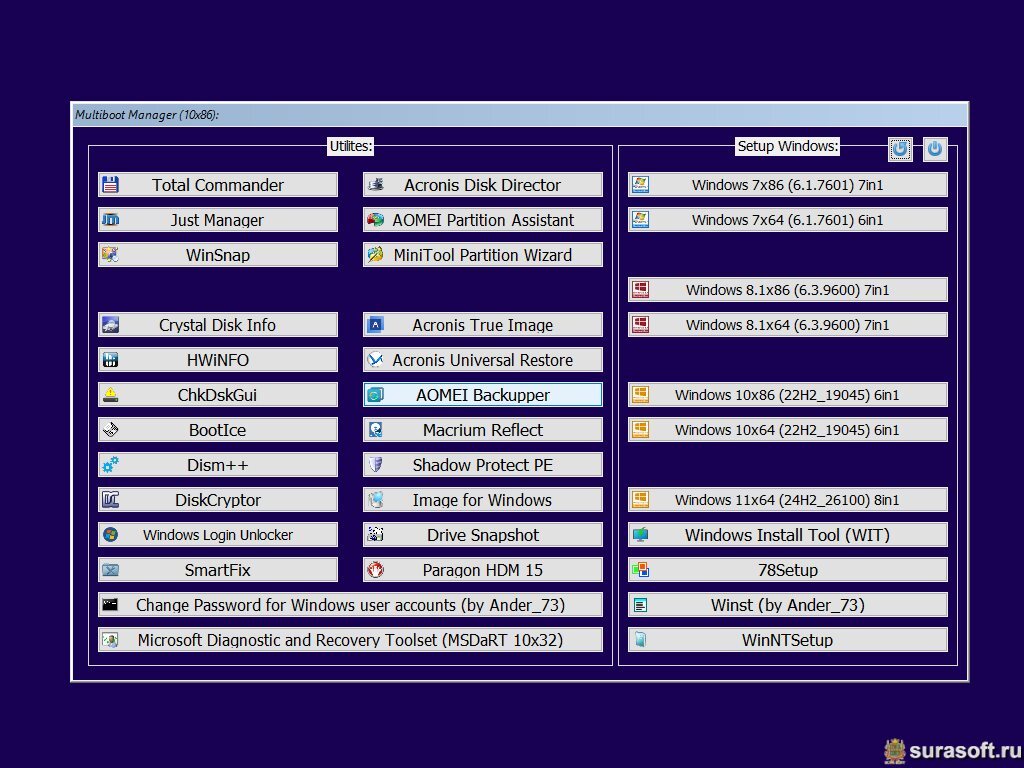Open WinNTSetup
The width and height of the screenshot is (1024, 768).
[788, 640]
